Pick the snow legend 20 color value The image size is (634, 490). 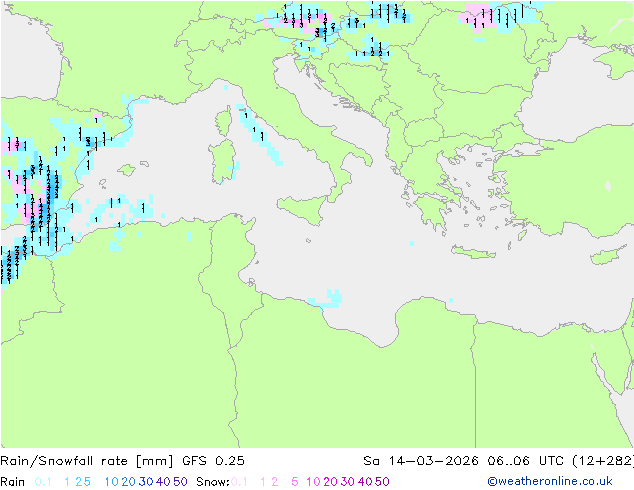pos(330,482)
